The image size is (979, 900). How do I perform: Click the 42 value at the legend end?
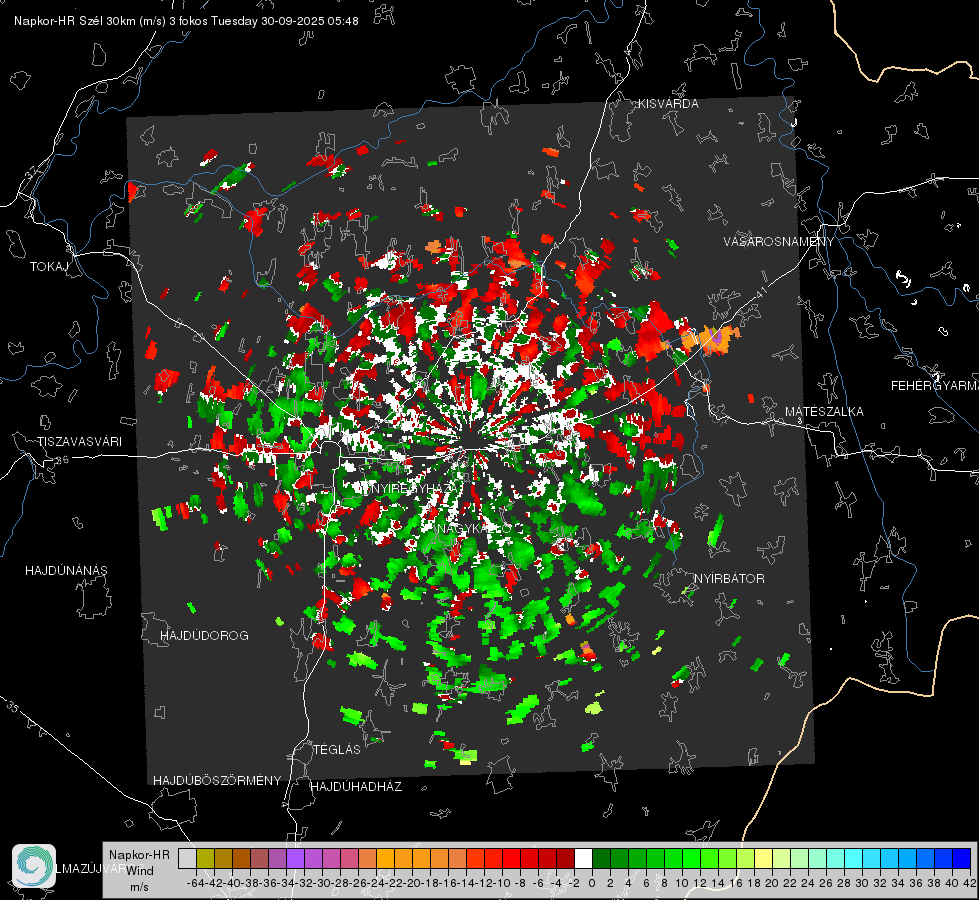[969, 883]
